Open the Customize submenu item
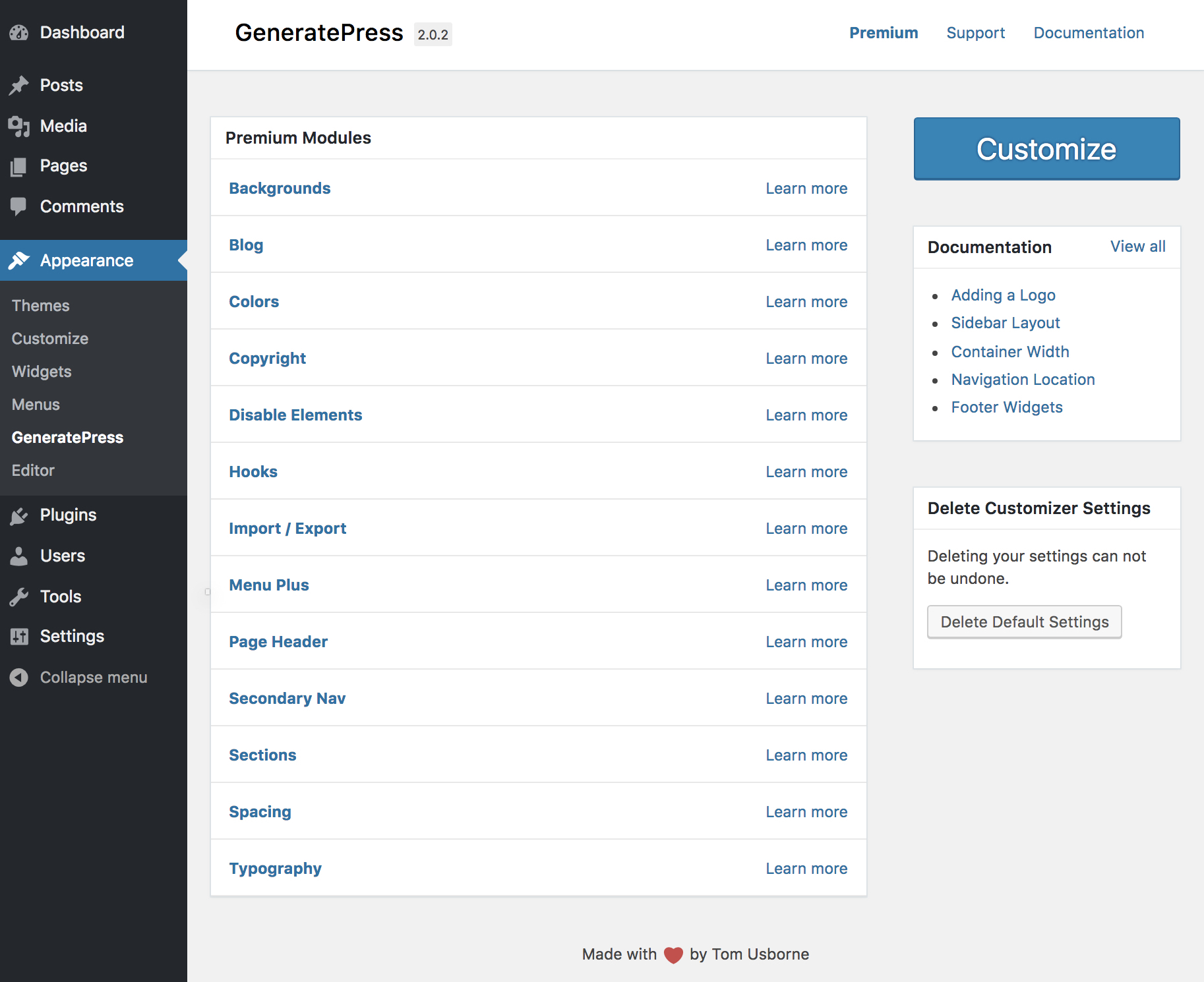 50,339
